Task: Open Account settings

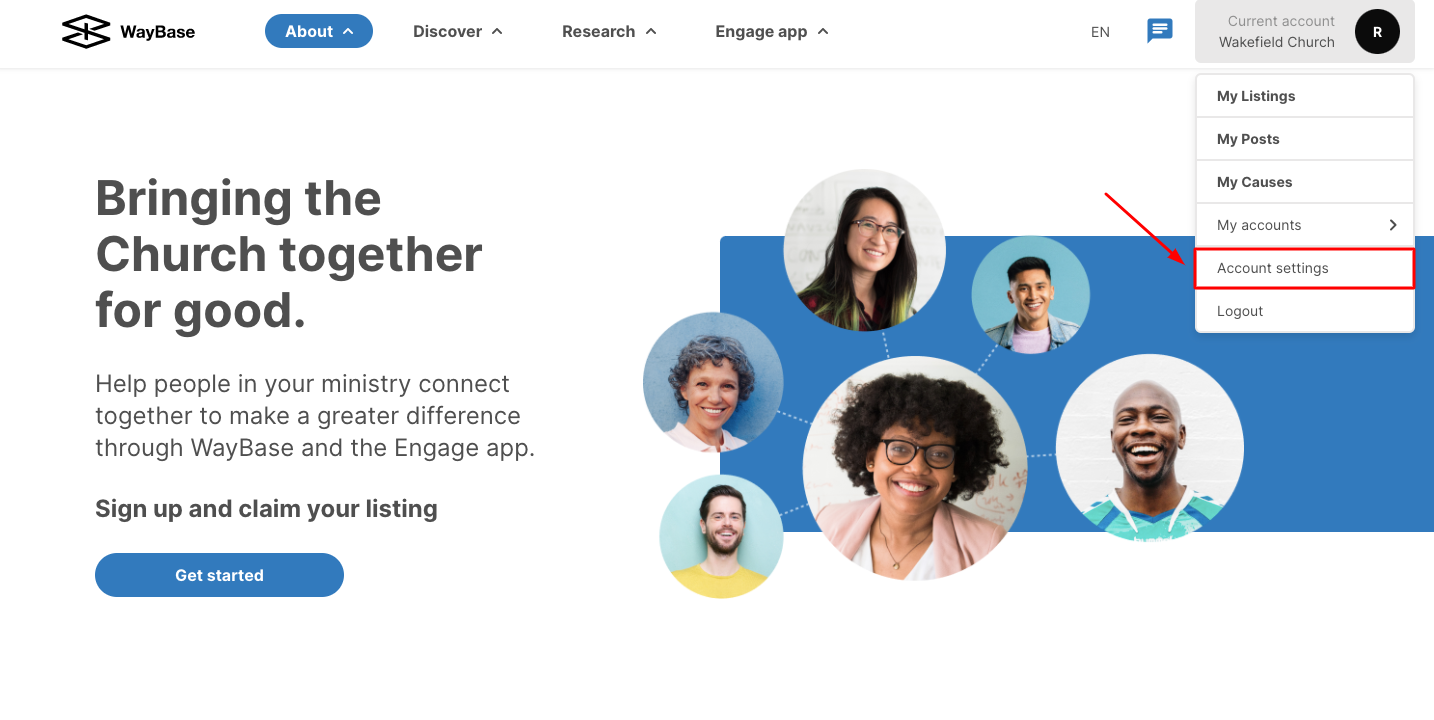Action: tap(1305, 268)
